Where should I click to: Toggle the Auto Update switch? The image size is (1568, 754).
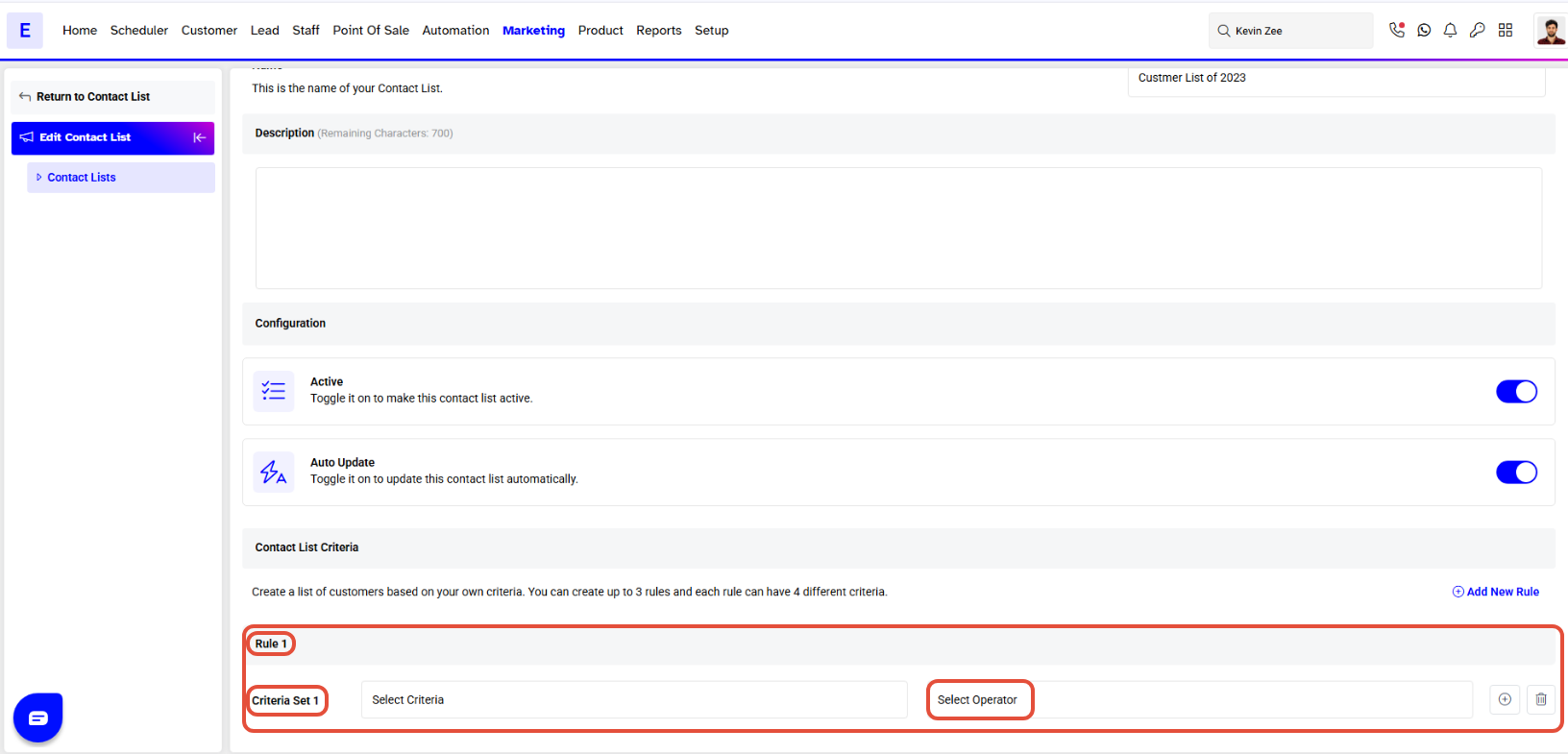click(1516, 473)
